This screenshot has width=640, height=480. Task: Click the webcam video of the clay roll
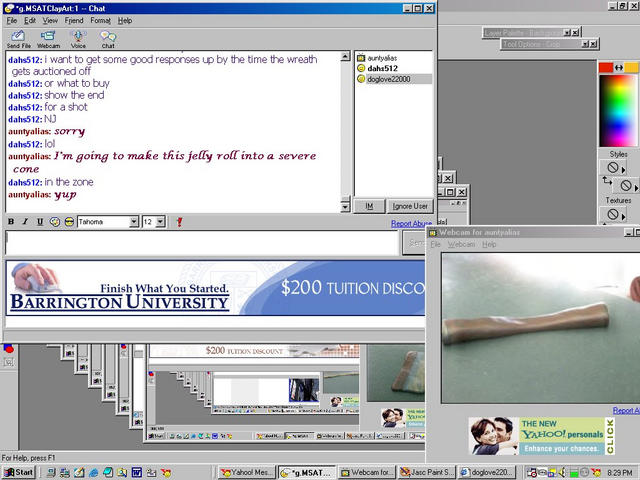pyautogui.click(x=540, y=328)
